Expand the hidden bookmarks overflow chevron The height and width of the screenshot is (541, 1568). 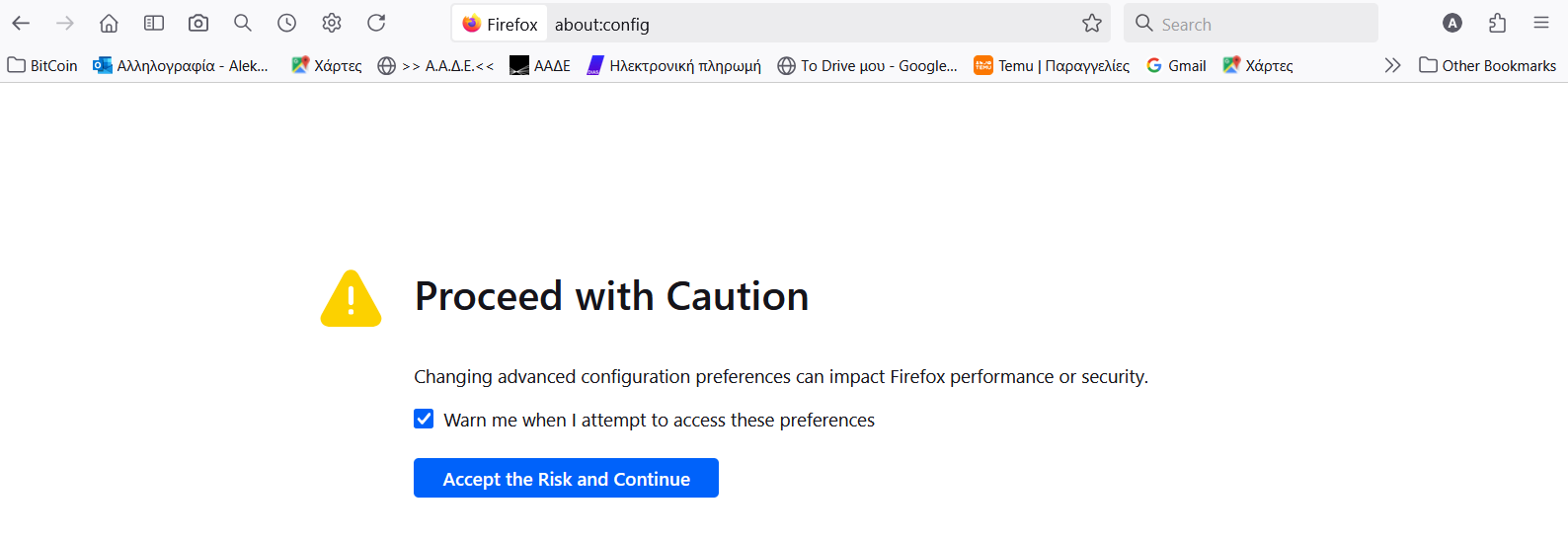pyautogui.click(x=1392, y=65)
